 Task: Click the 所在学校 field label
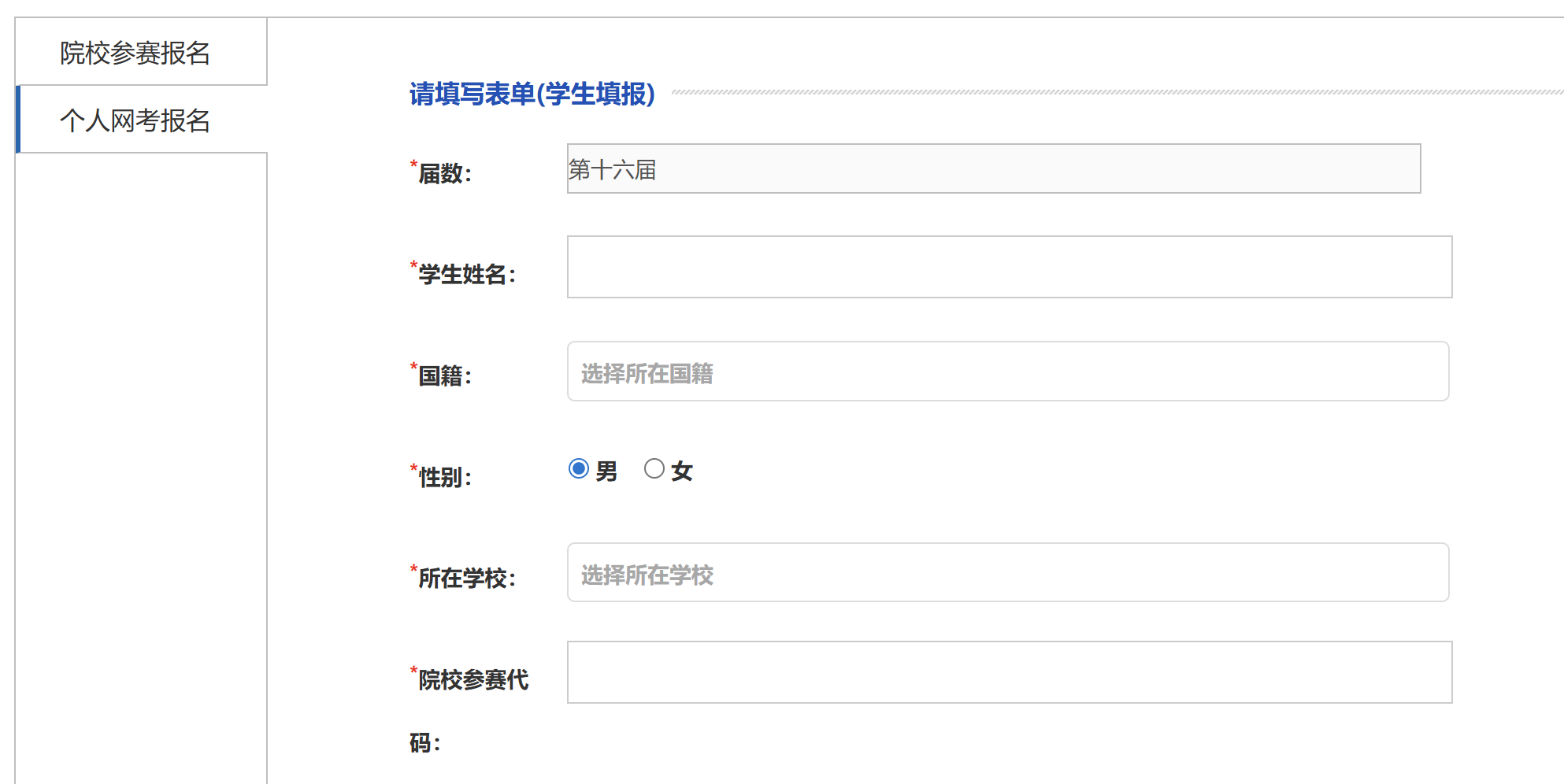(466, 579)
